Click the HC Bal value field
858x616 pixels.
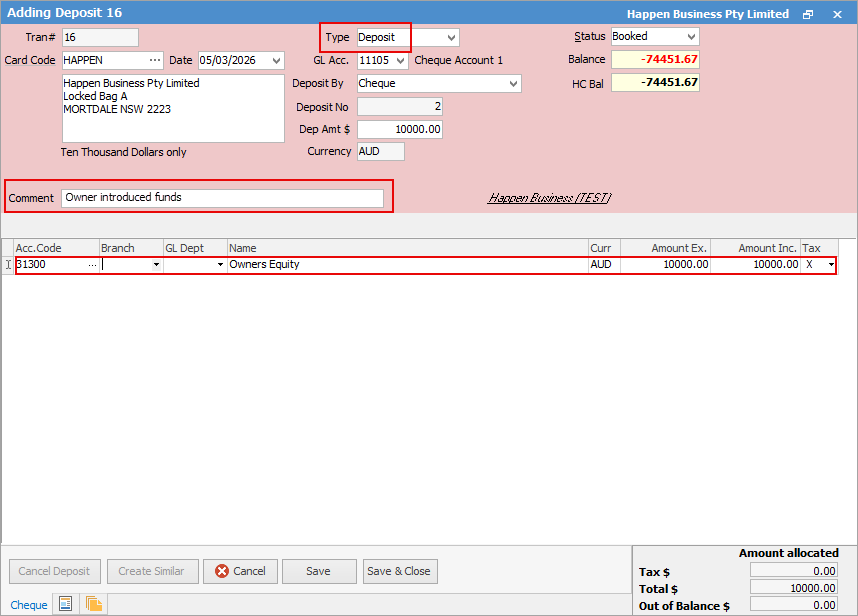[655, 83]
